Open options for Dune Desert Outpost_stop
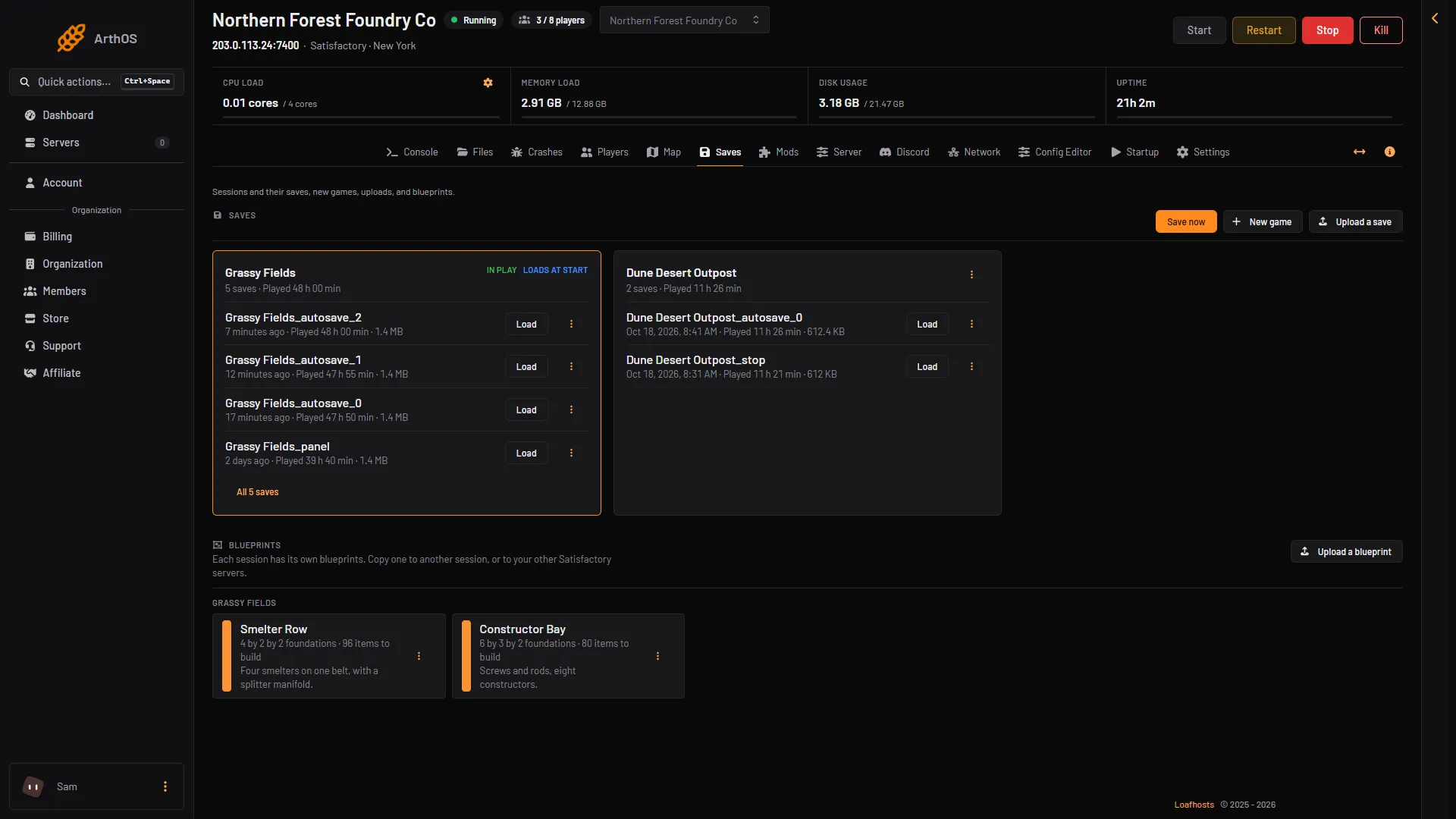This screenshot has width=1456, height=819. click(971, 366)
